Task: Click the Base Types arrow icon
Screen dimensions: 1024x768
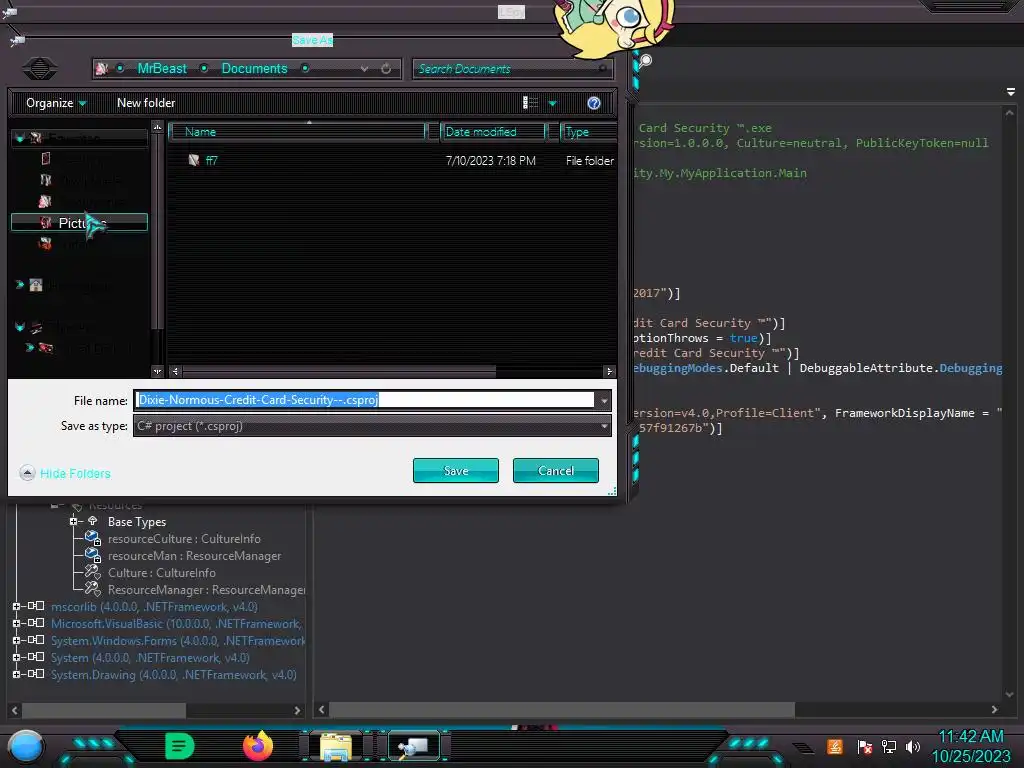Action: tap(93, 521)
